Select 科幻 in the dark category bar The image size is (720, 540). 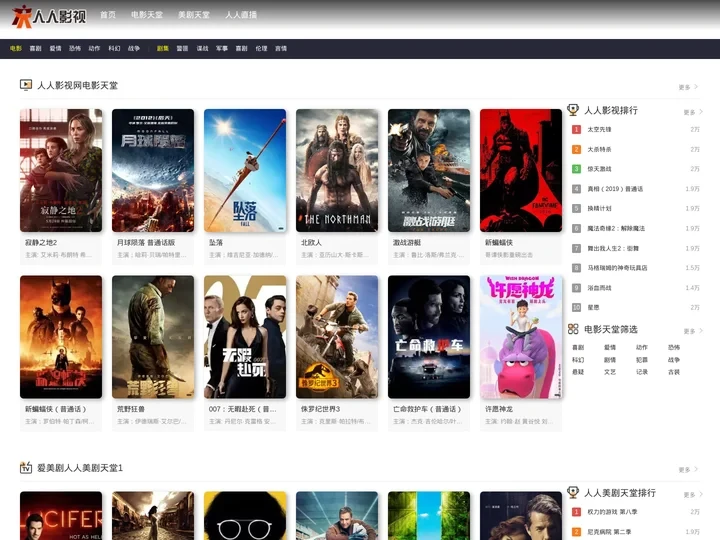(114, 48)
